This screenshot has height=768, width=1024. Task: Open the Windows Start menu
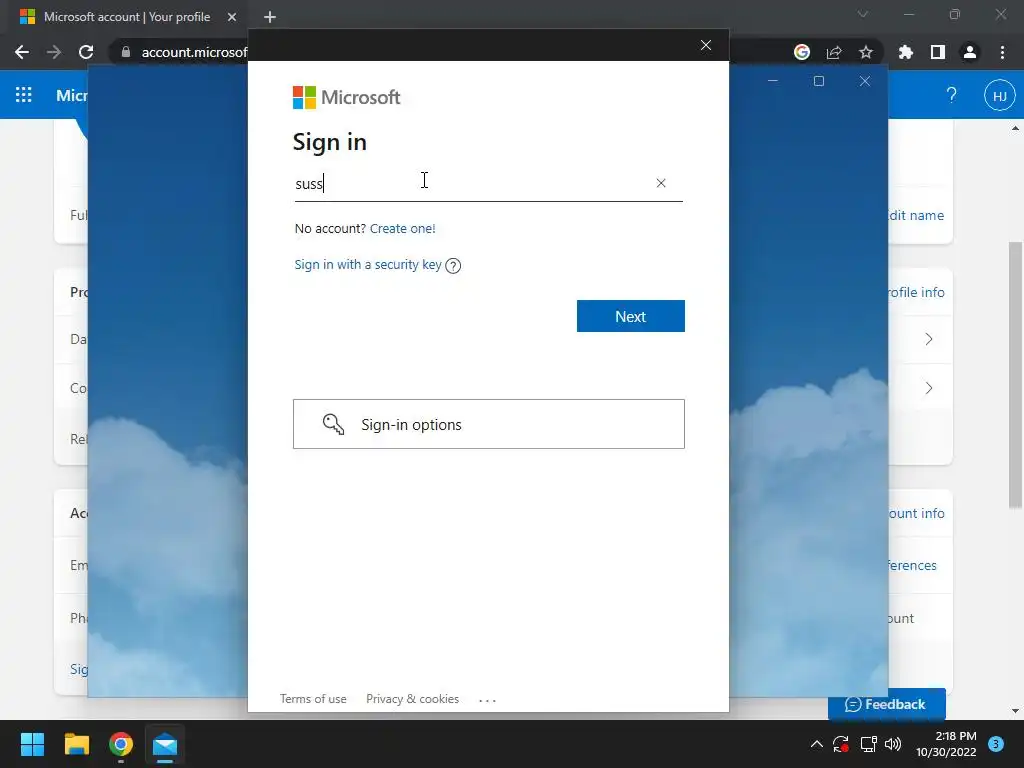[x=32, y=744]
